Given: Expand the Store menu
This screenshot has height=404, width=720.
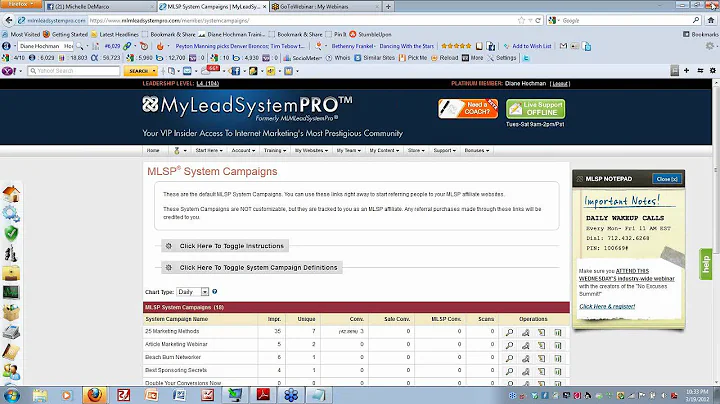Looking at the screenshot, I should (x=416, y=151).
